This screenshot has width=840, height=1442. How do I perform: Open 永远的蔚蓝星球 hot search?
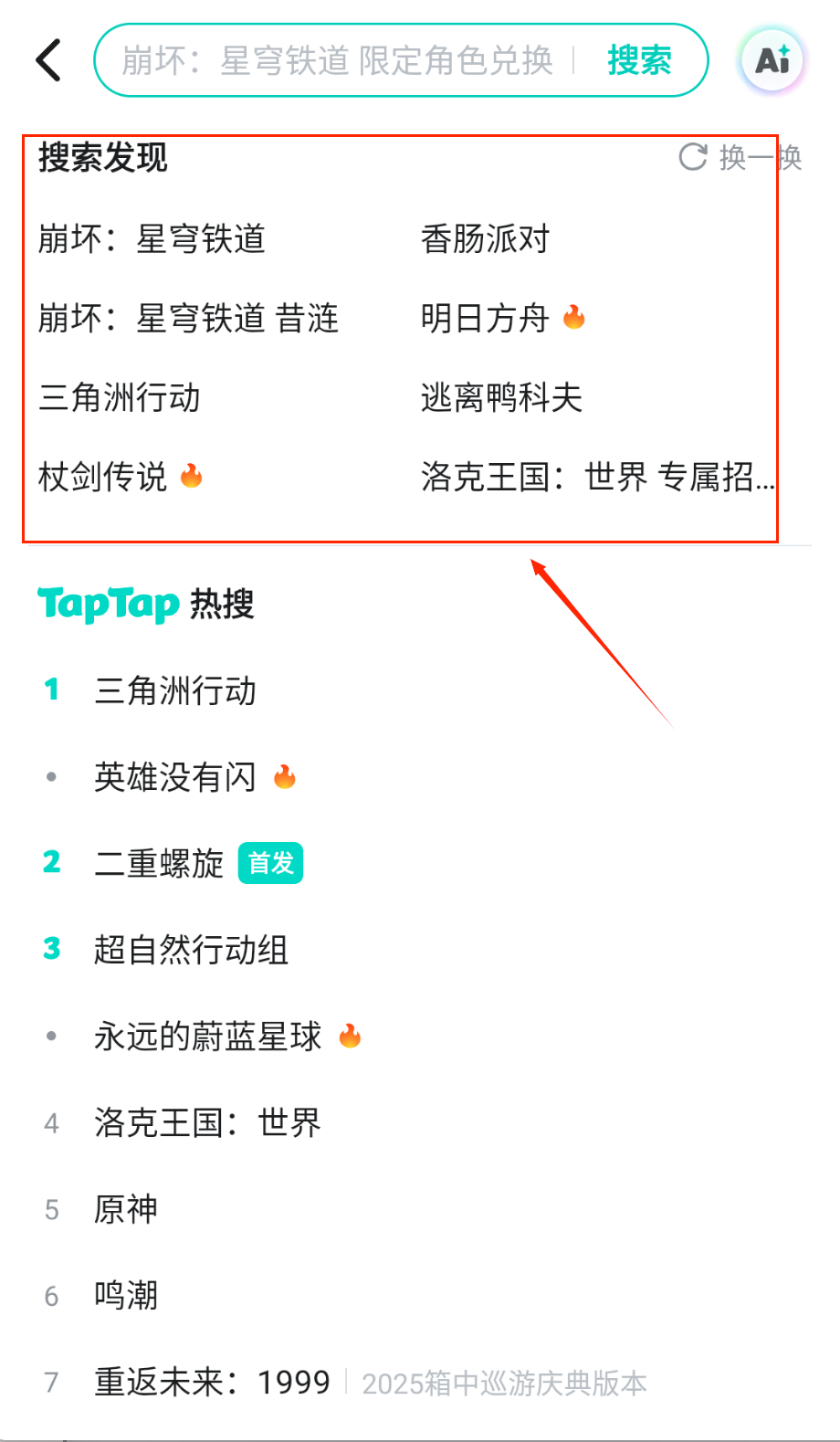point(208,1037)
